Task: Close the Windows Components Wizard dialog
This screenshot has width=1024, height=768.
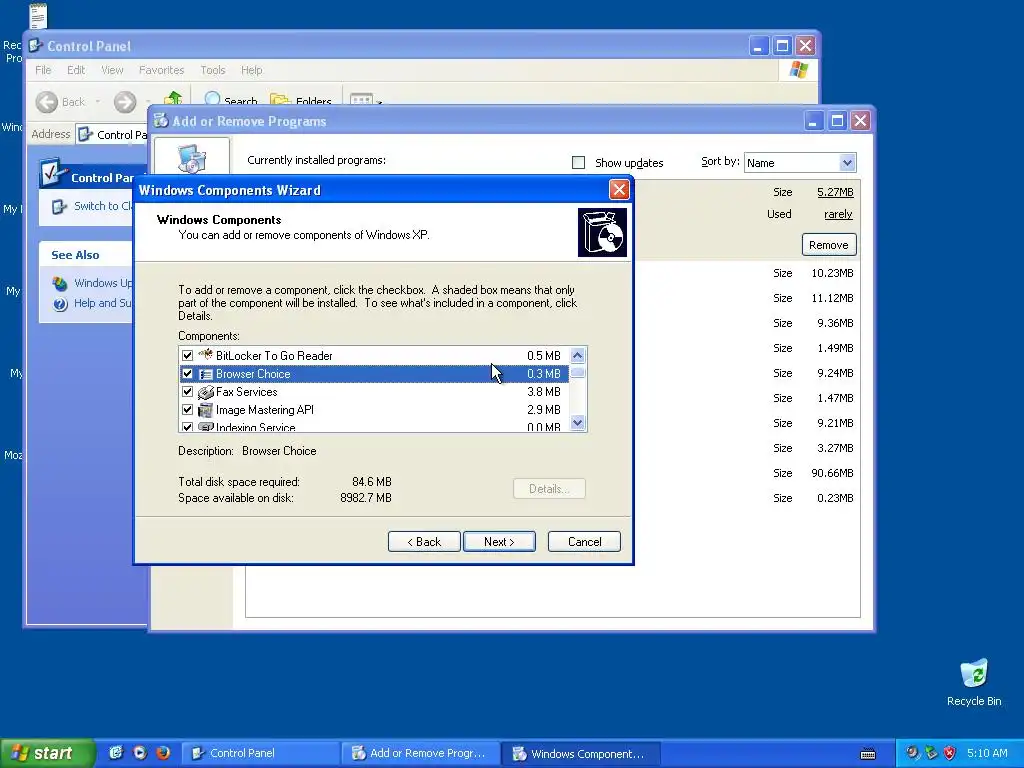Action: click(618, 190)
